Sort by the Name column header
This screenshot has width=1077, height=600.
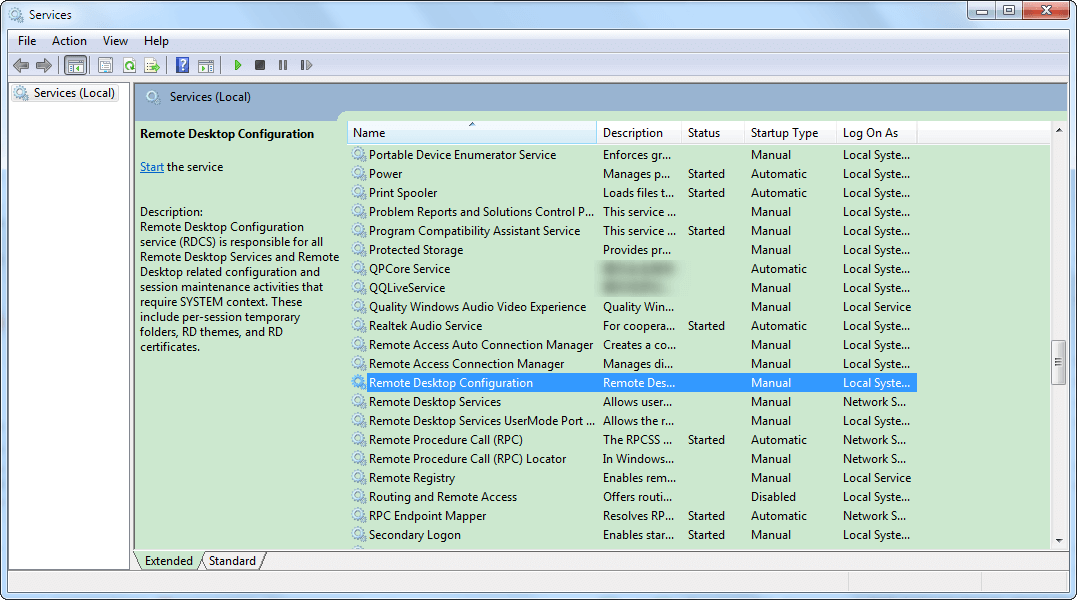[472, 132]
